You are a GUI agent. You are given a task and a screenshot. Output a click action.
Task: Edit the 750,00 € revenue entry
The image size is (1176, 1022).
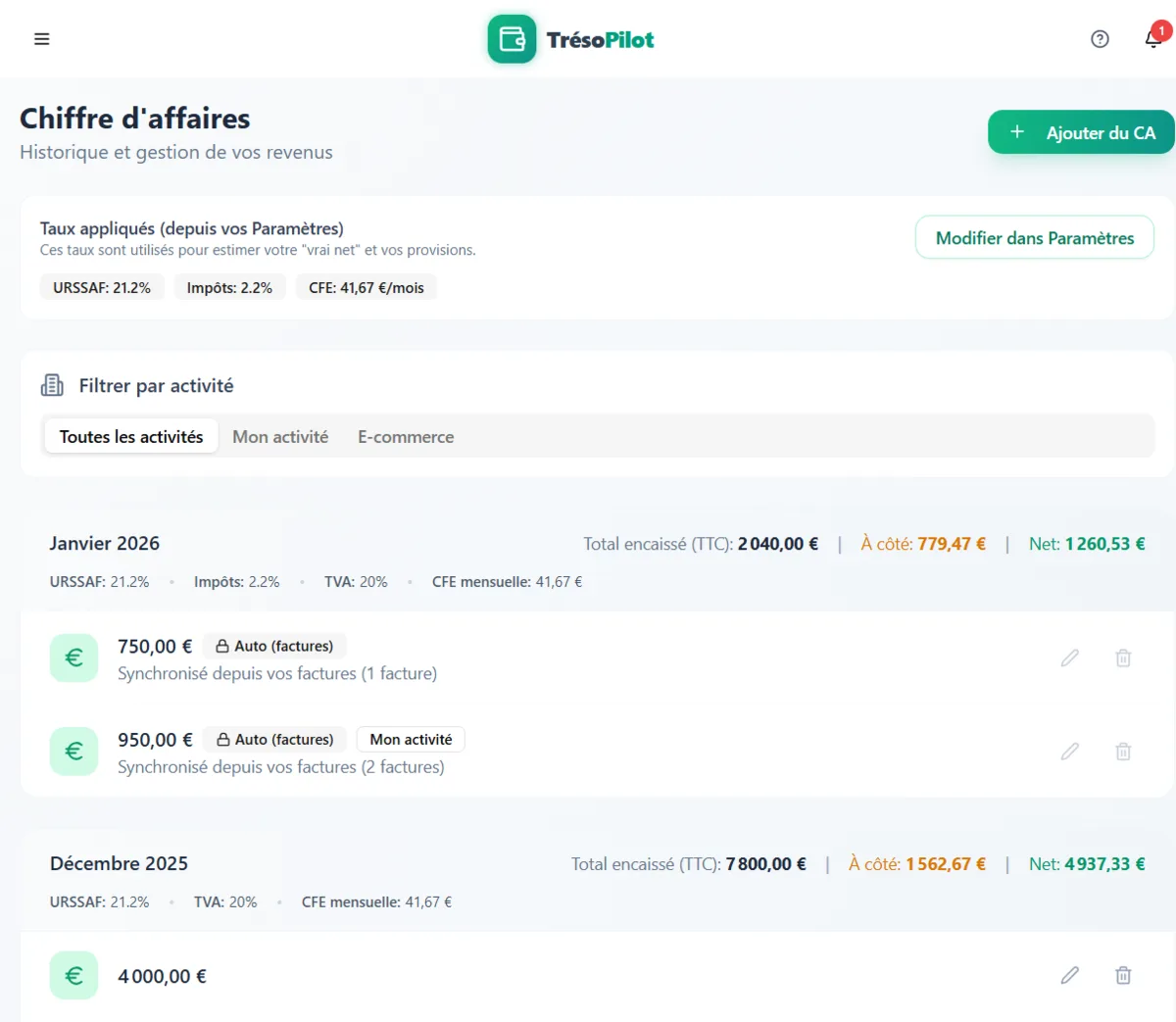point(1069,657)
